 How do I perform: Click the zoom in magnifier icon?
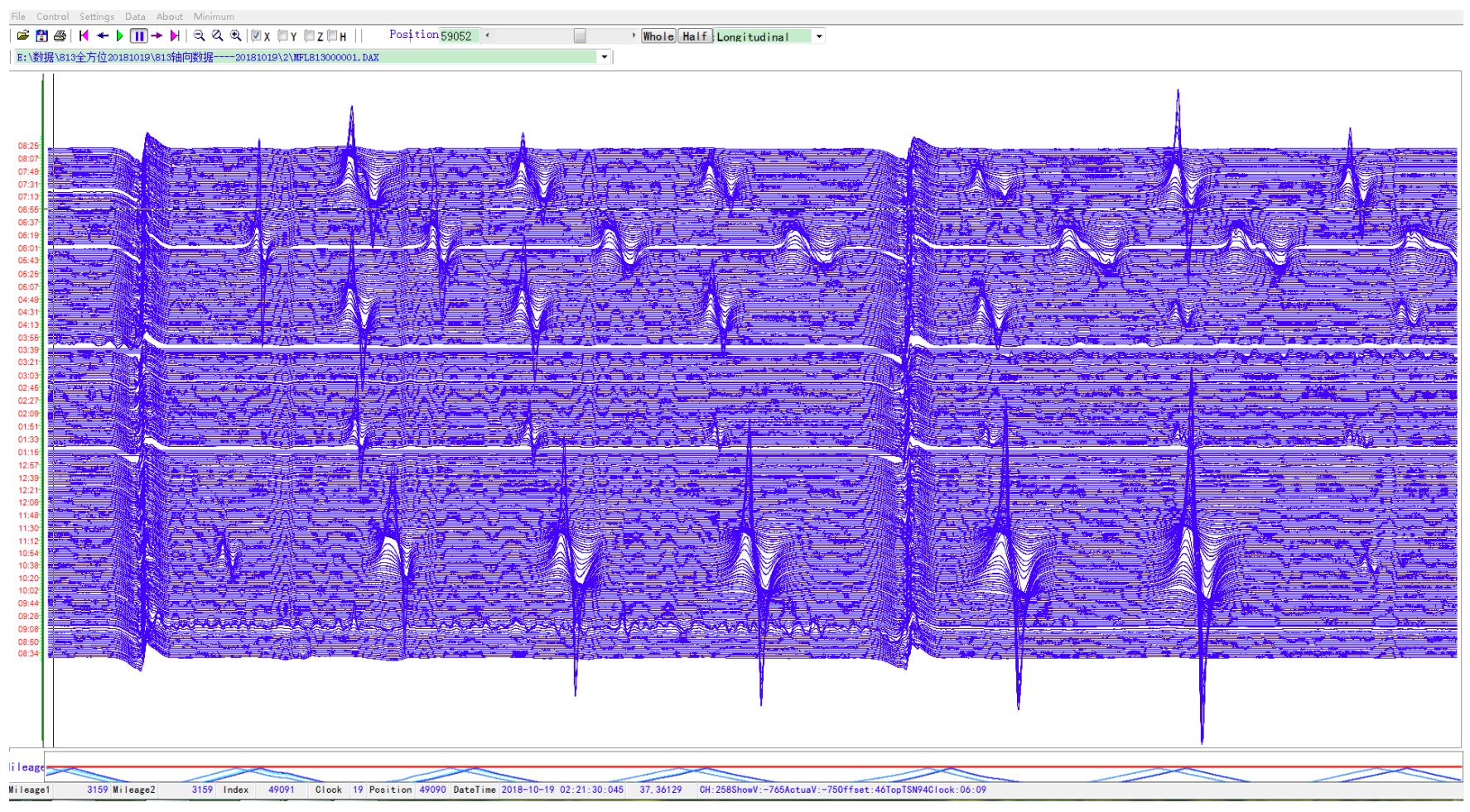pos(236,36)
